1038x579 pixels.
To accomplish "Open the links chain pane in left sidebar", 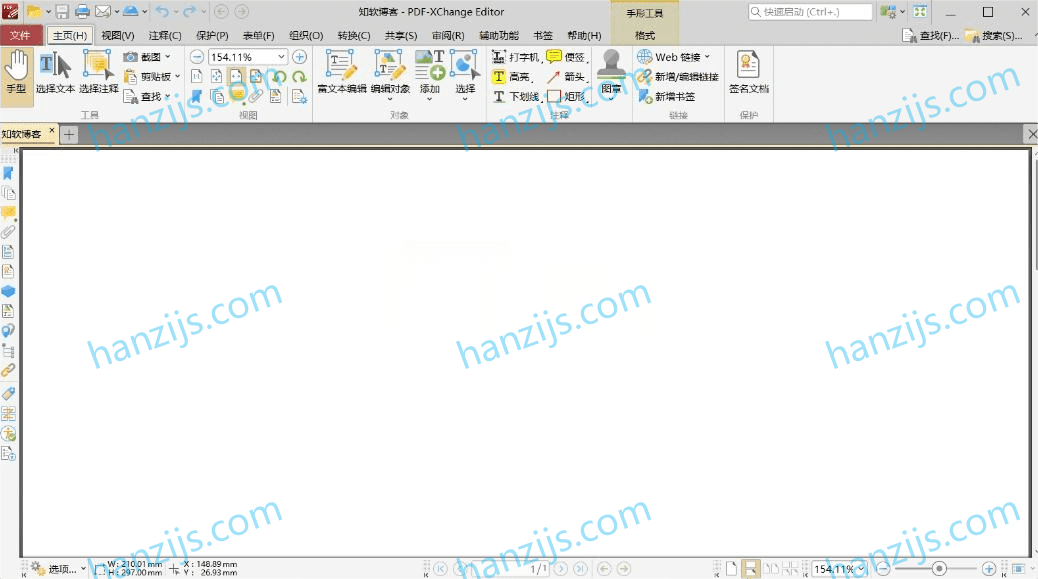I will (8, 371).
